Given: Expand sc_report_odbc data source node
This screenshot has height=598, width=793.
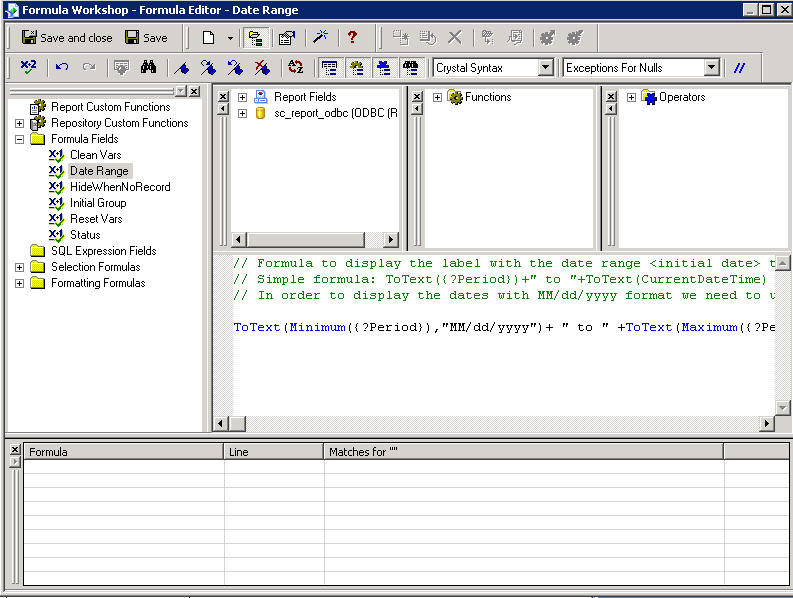Looking at the screenshot, I should pos(242,113).
